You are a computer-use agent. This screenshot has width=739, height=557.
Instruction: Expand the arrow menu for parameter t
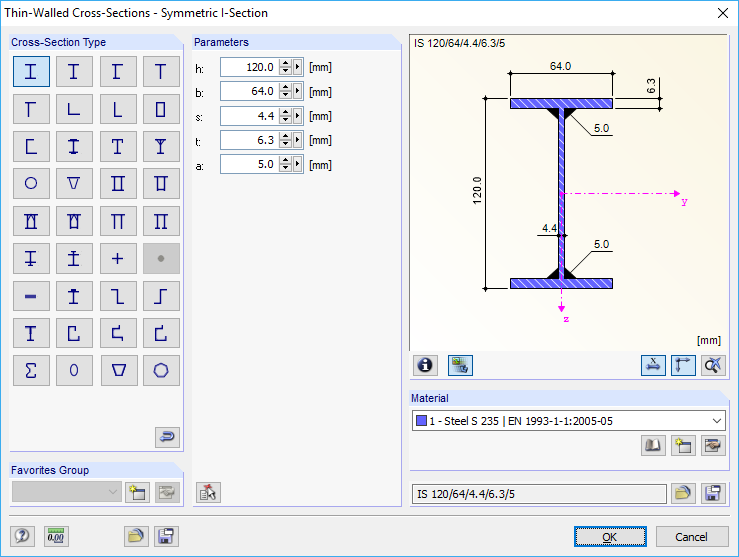(x=298, y=140)
